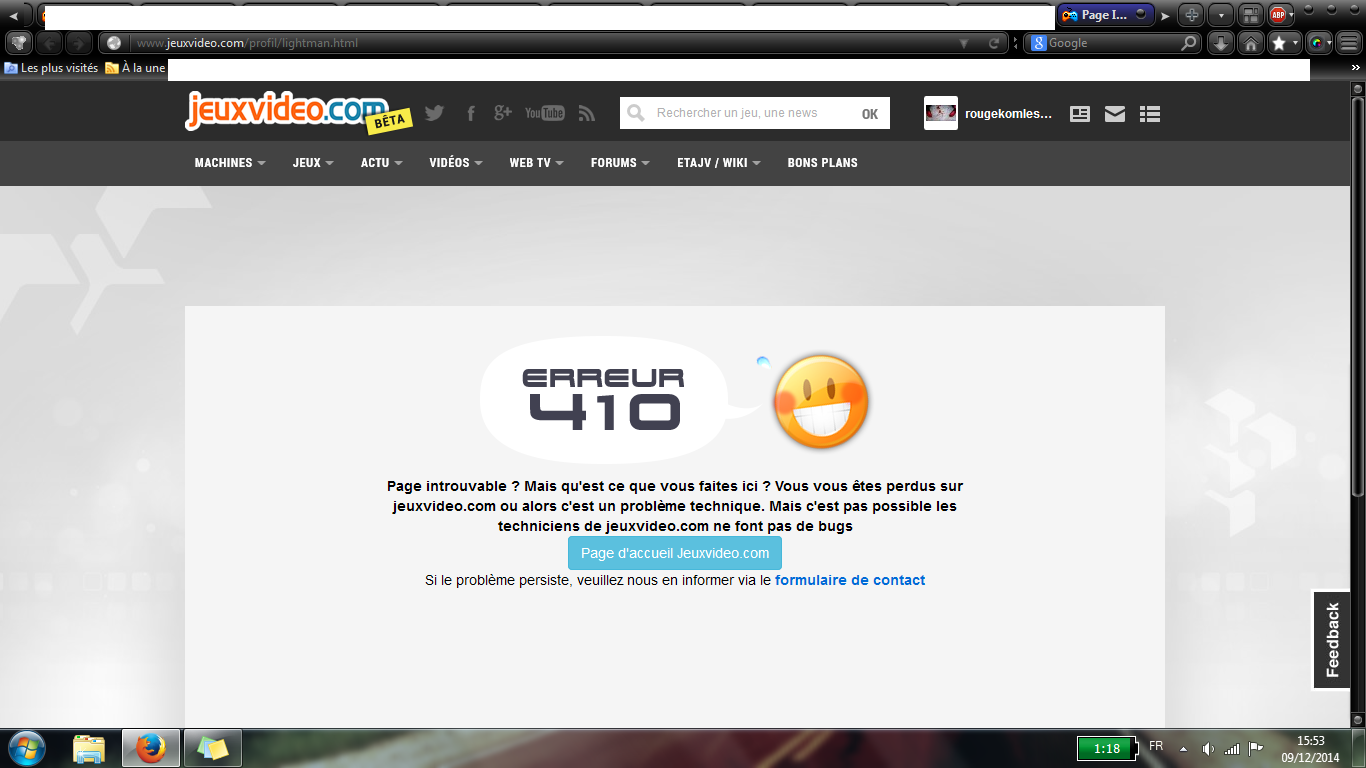
Task: Click the FR language indicator
Action: (x=1156, y=746)
